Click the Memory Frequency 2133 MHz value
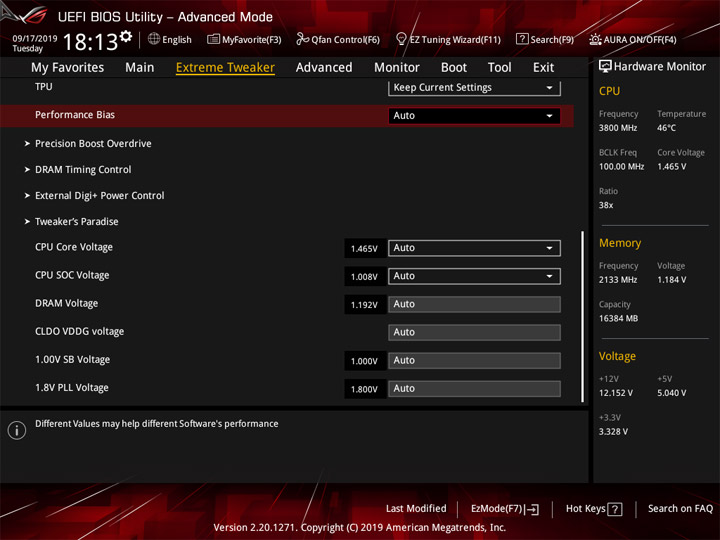This screenshot has height=540, width=720. (x=618, y=280)
